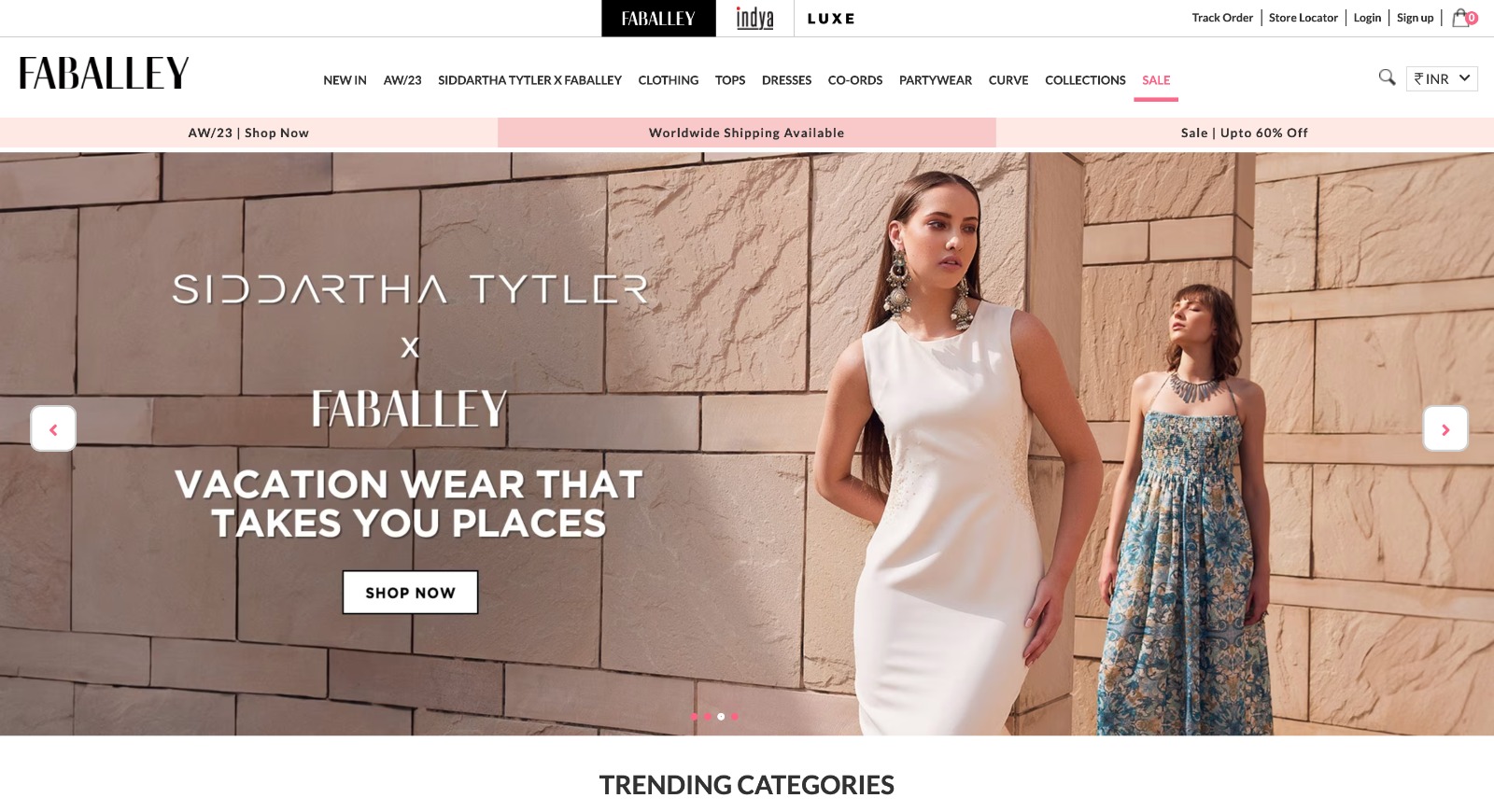Open the Track Order link
The width and height of the screenshot is (1494, 812).
click(x=1222, y=18)
